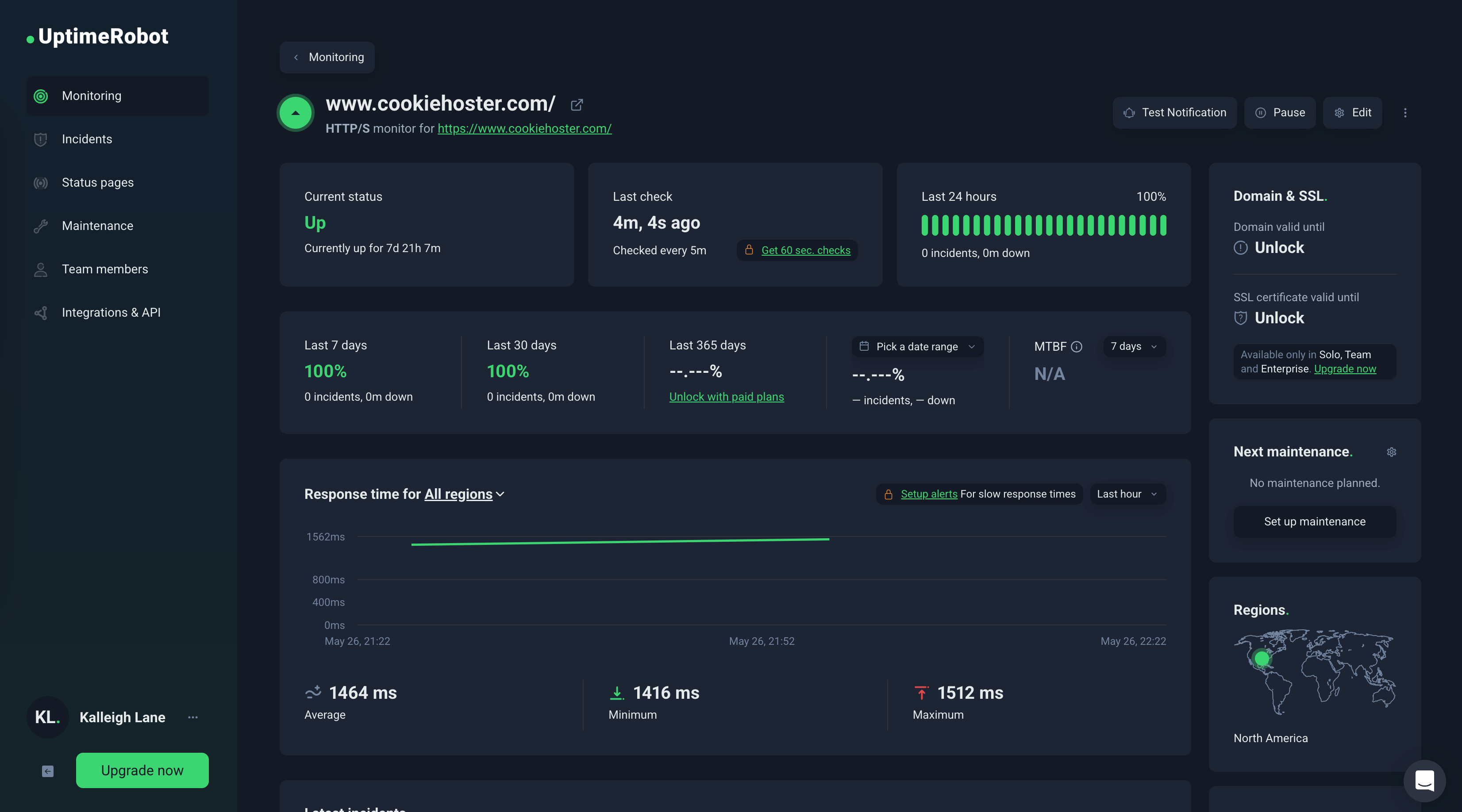The image size is (1462, 812).
Task: Click the SSL shield icon
Action: (x=1241, y=318)
